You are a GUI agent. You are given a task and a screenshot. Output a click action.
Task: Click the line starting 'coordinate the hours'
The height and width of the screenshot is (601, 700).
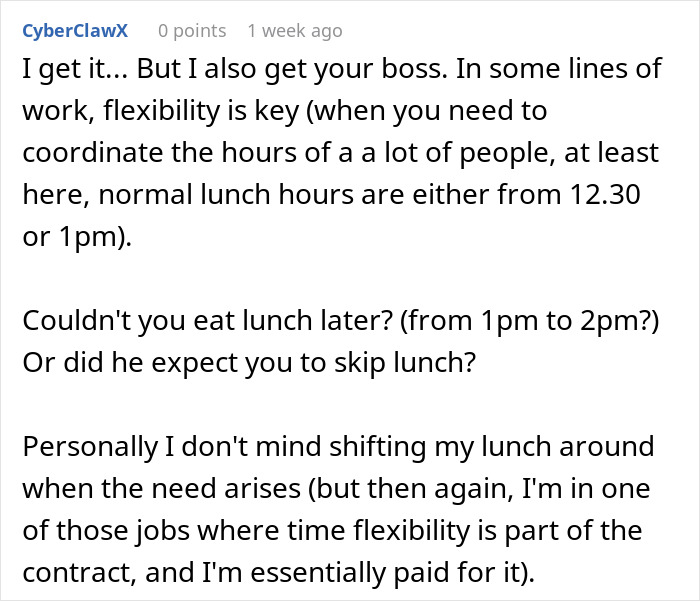click(341, 153)
